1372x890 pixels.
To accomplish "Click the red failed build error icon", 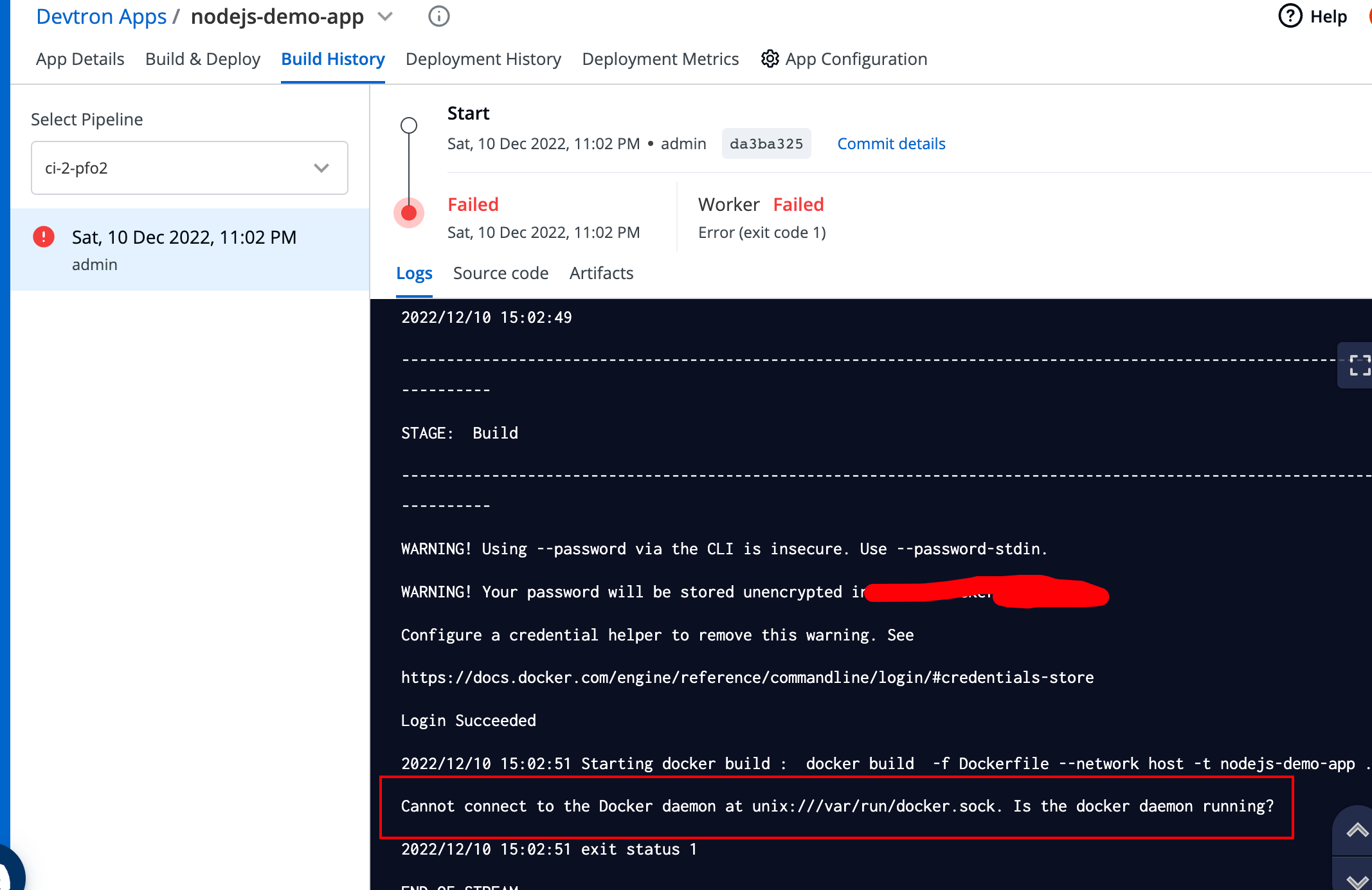I will click(44, 237).
